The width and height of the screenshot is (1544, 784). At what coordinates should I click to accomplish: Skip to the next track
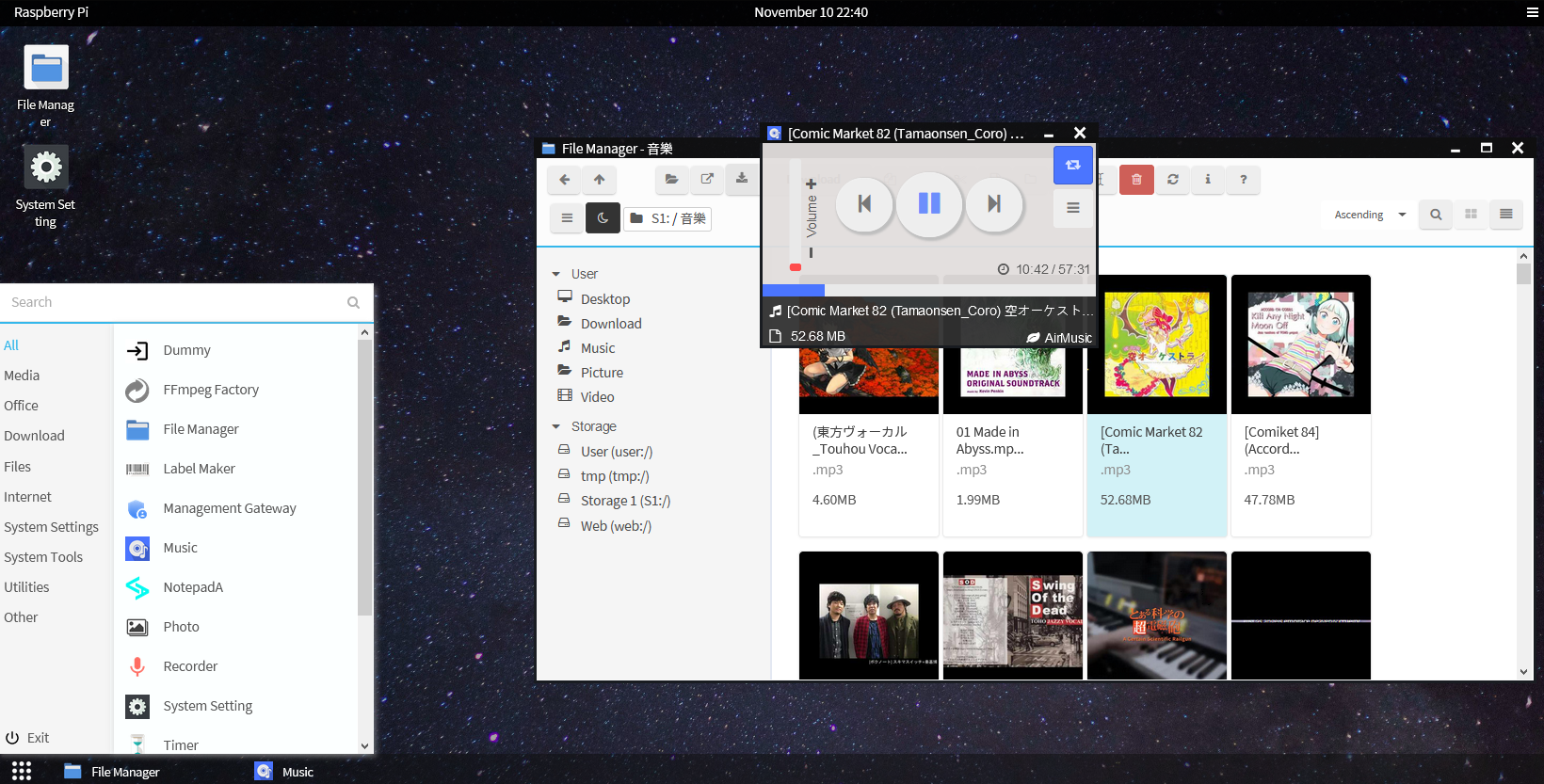pos(993,203)
